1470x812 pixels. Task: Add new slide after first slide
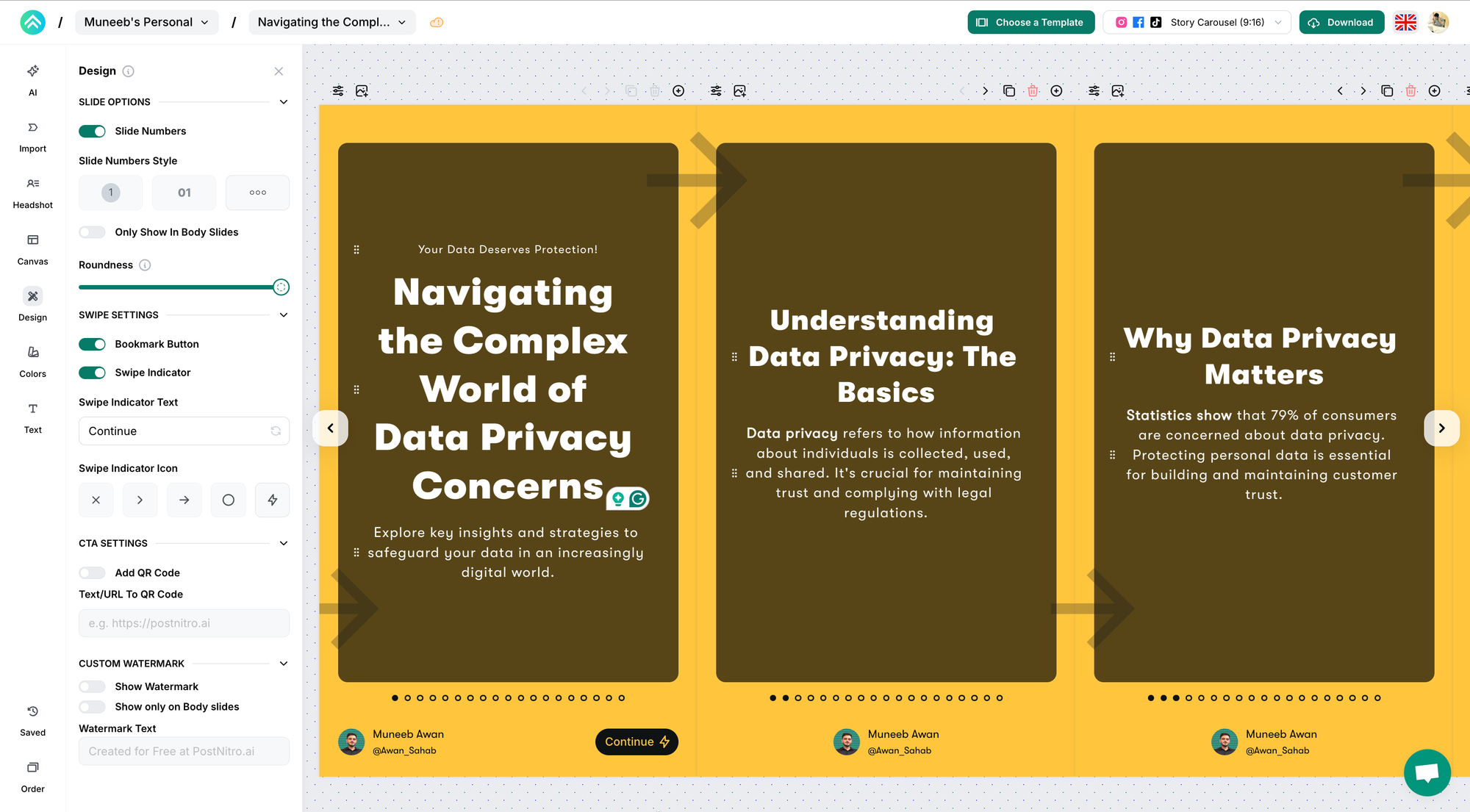(x=678, y=91)
